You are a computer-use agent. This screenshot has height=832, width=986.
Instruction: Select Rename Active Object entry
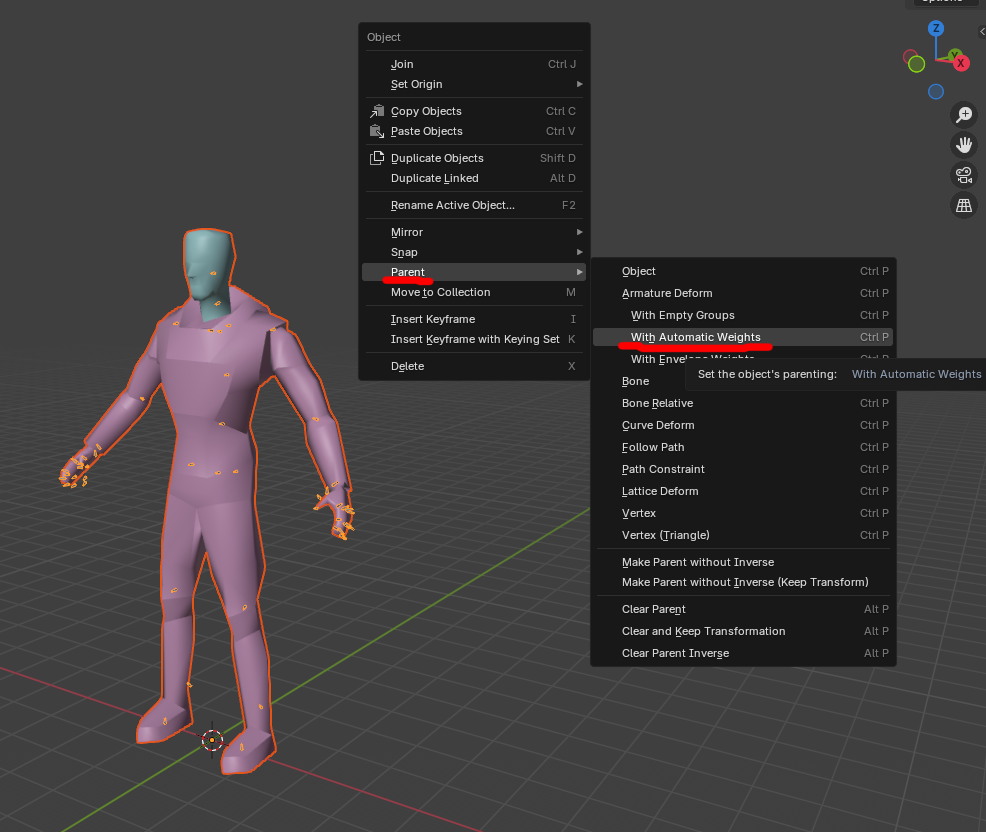tap(474, 206)
